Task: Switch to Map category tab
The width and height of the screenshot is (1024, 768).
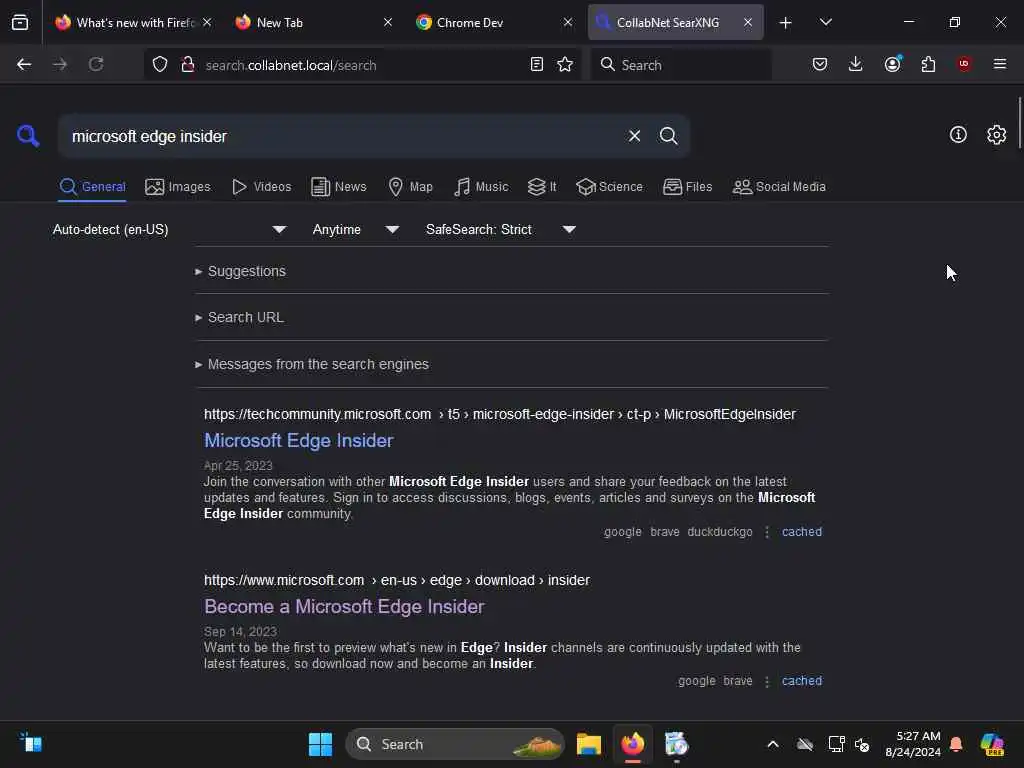Action: (x=411, y=187)
